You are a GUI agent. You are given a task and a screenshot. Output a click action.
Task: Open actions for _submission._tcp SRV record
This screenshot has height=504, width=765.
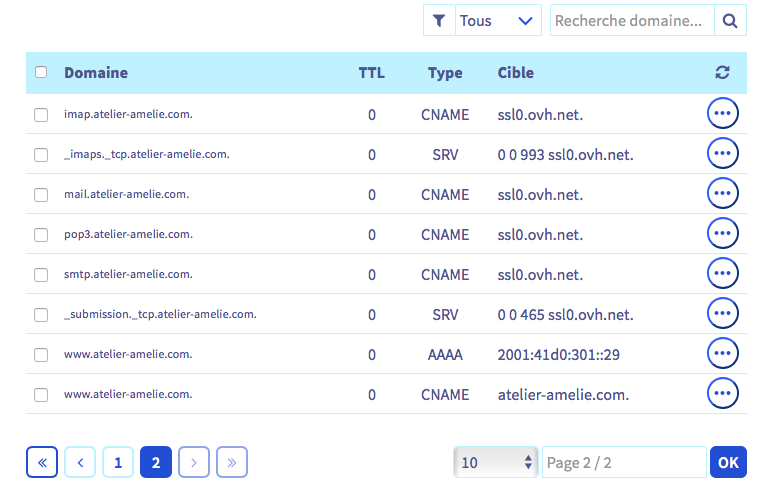coord(722,314)
